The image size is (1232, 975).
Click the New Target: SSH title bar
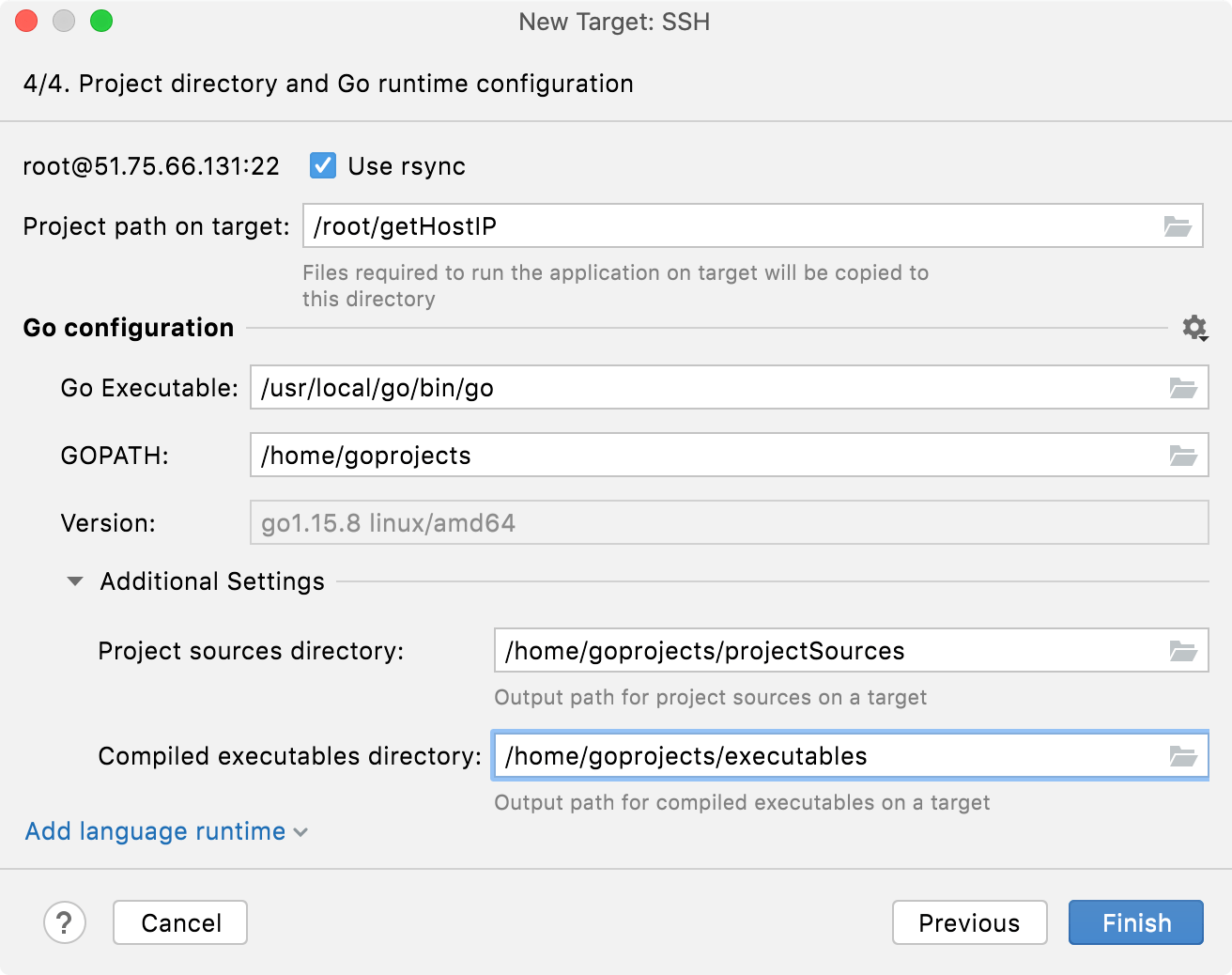[615, 22]
